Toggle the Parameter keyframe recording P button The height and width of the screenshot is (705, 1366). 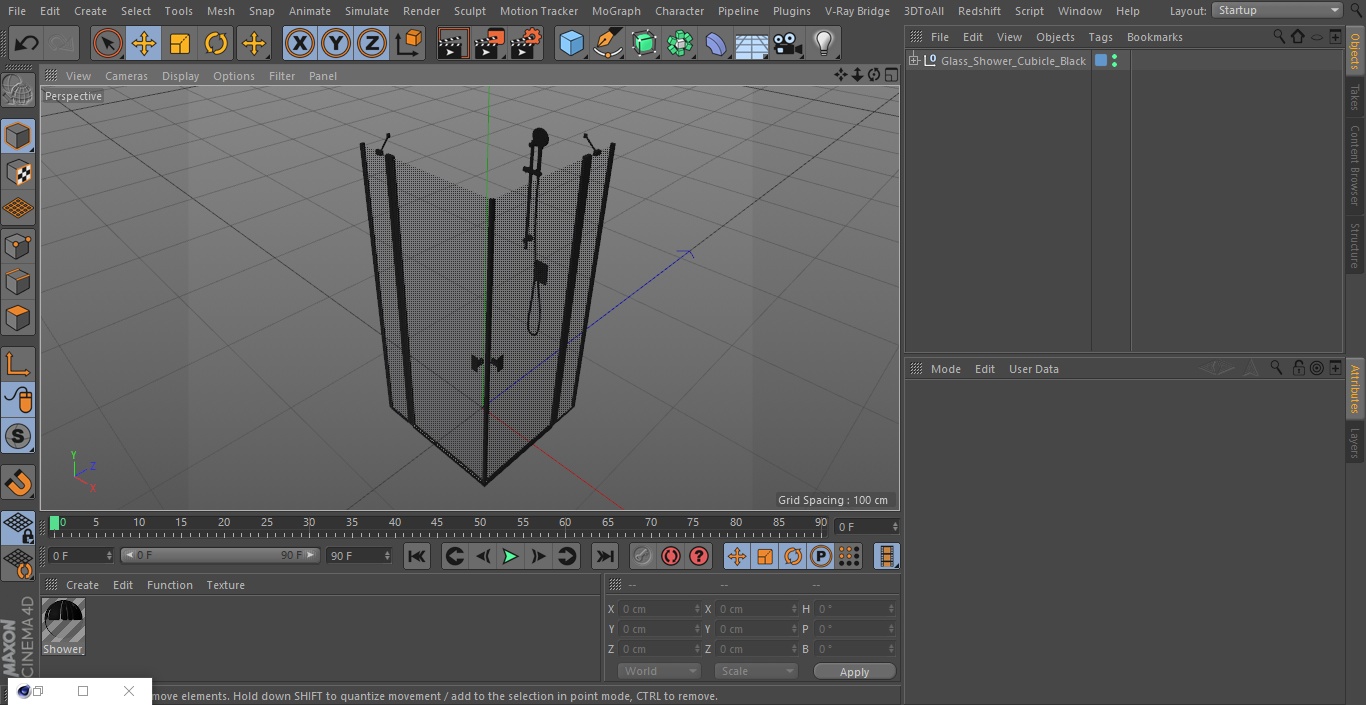(x=821, y=556)
